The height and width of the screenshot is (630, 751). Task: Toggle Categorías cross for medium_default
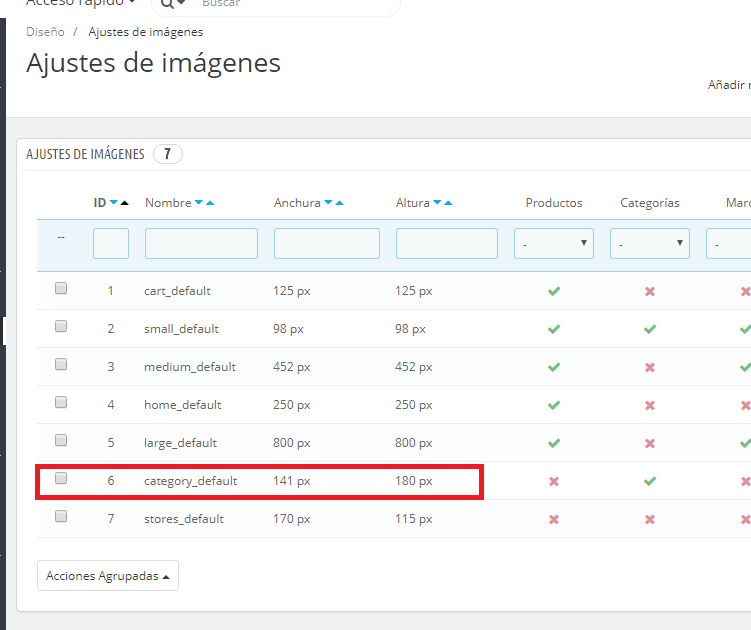[x=649, y=367]
